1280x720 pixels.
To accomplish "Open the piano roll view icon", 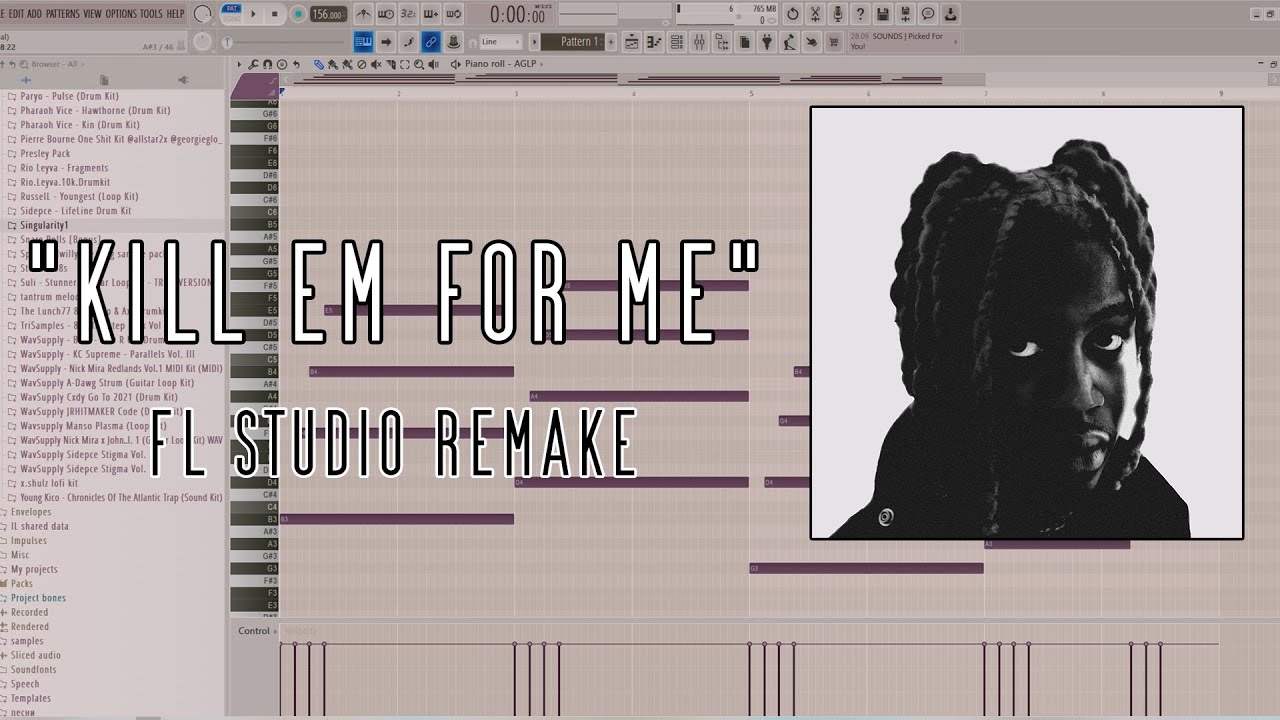I will [x=654, y=42].
